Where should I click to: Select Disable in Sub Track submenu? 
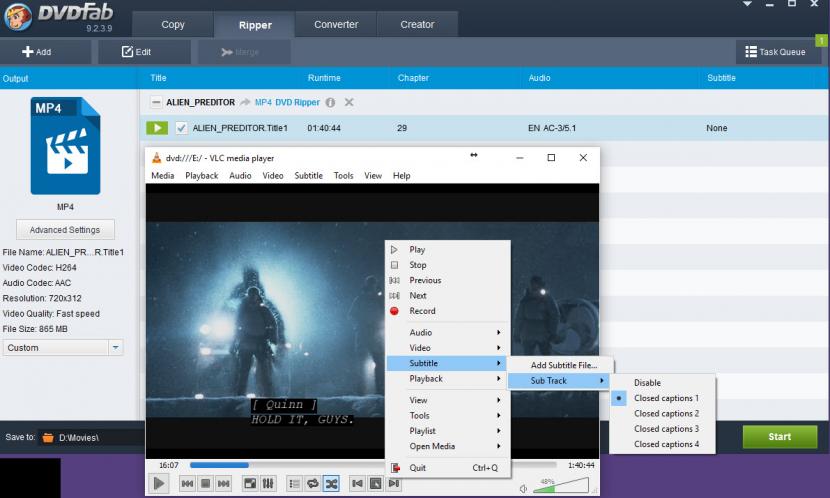pyautogui.click(x=647, y=382)
